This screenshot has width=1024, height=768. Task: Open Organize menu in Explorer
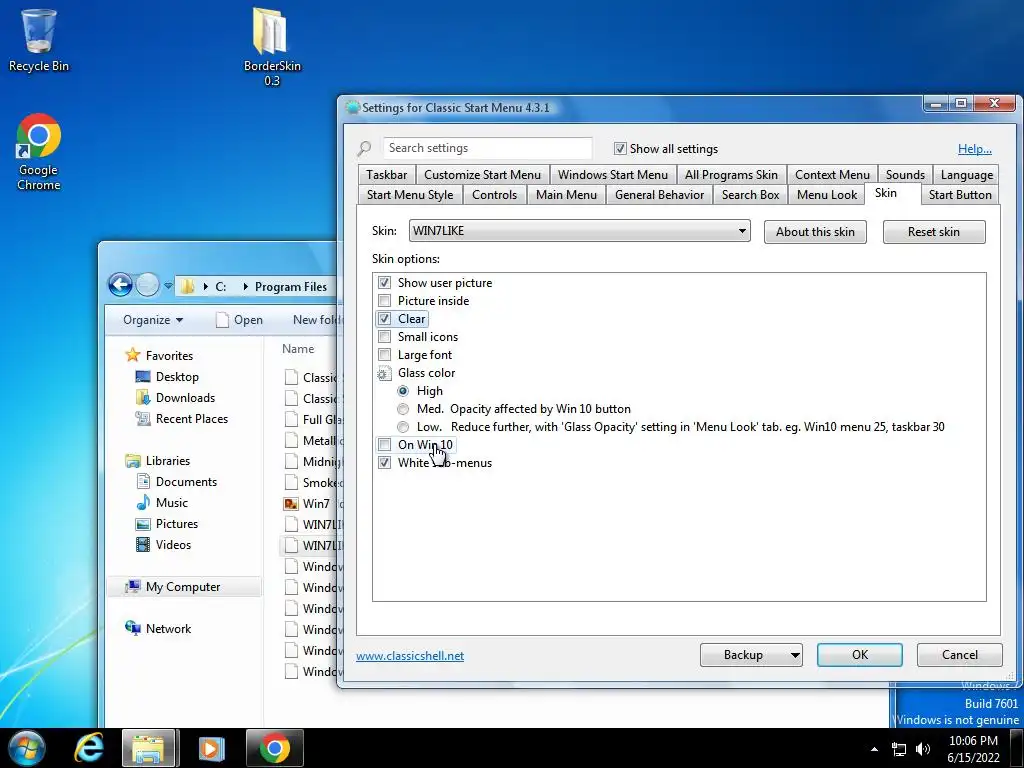point(153,320)
